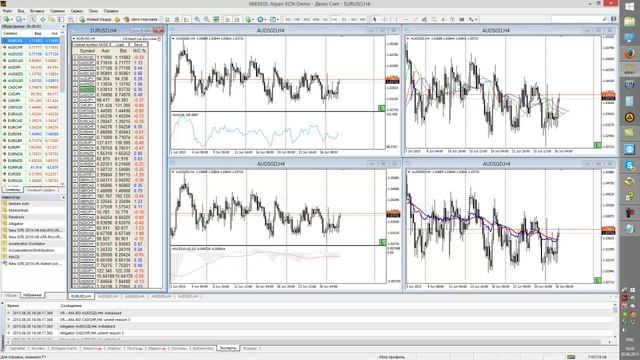Select the D1 timeframe button
Image resolution: width=640 pixels, height=360 pixels.
click(344, 19)
